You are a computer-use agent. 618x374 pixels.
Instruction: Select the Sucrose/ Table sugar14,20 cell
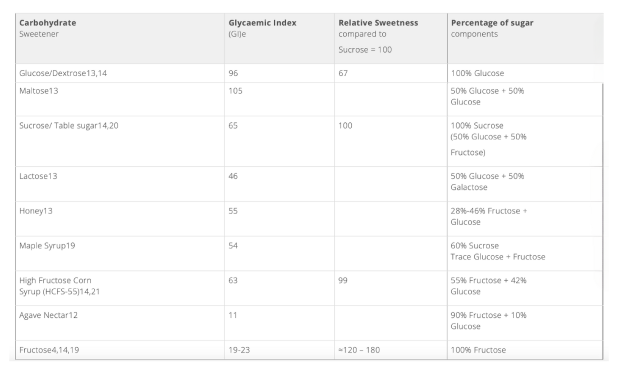click(120, 141)
